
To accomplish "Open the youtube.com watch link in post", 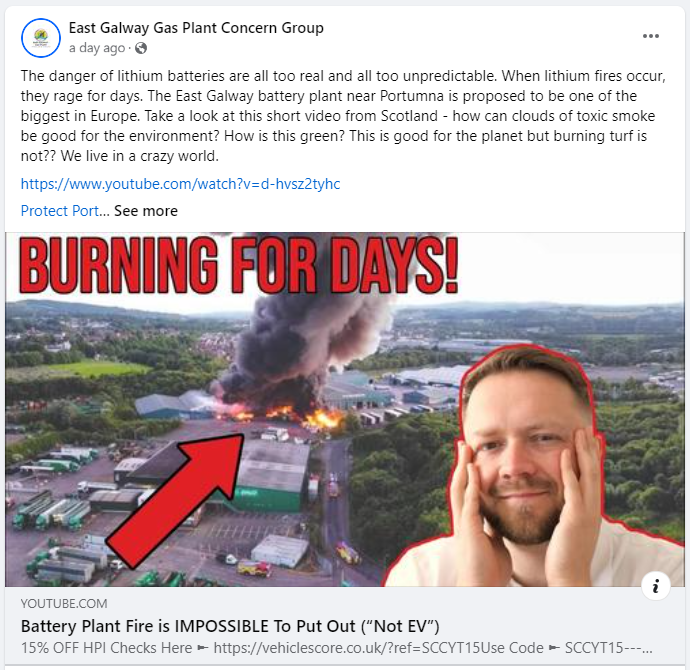I will (x=180, y=184).
